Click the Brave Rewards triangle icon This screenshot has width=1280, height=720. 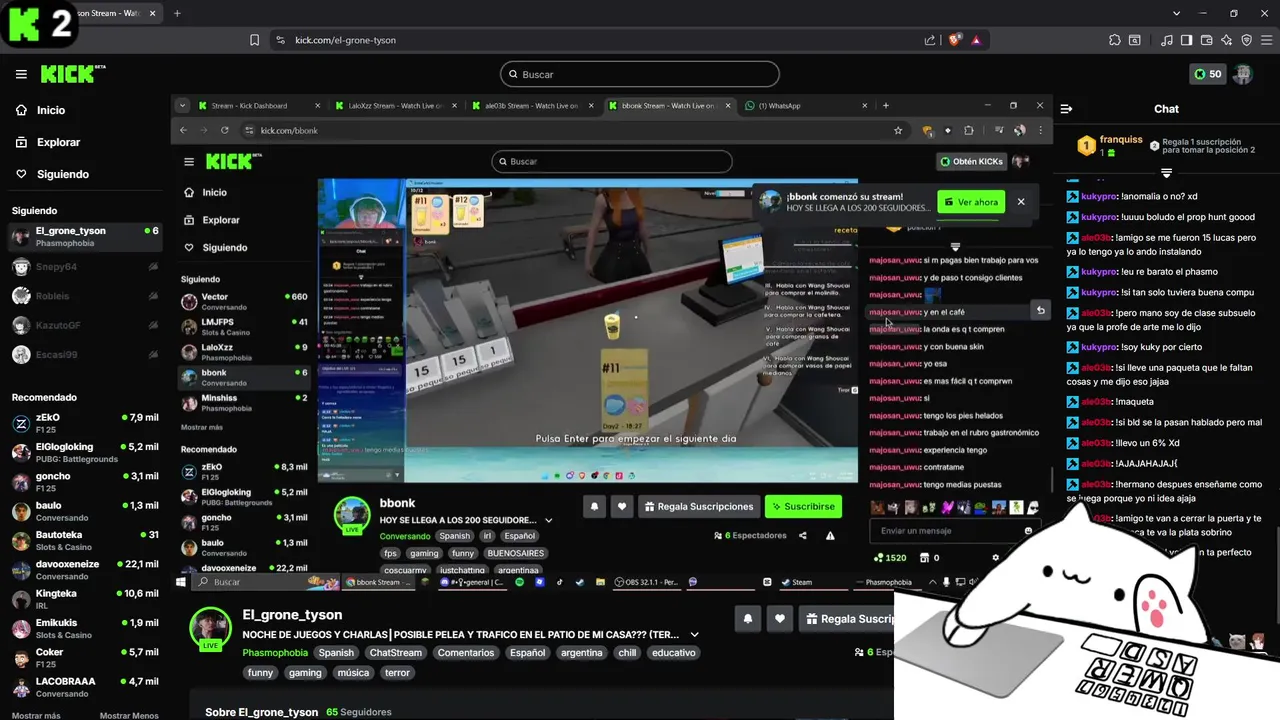[x=976, y=40]
